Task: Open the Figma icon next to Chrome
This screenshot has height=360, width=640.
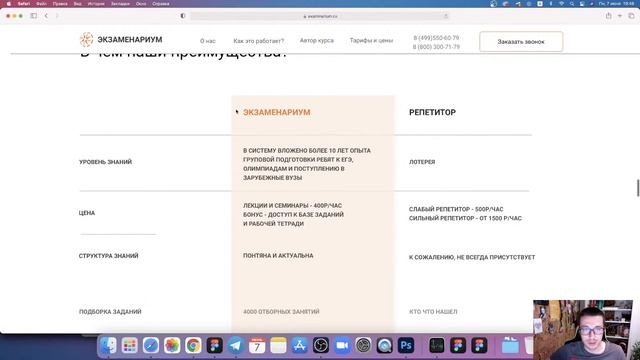Action: pyautogui.click(x=214, y=345)
